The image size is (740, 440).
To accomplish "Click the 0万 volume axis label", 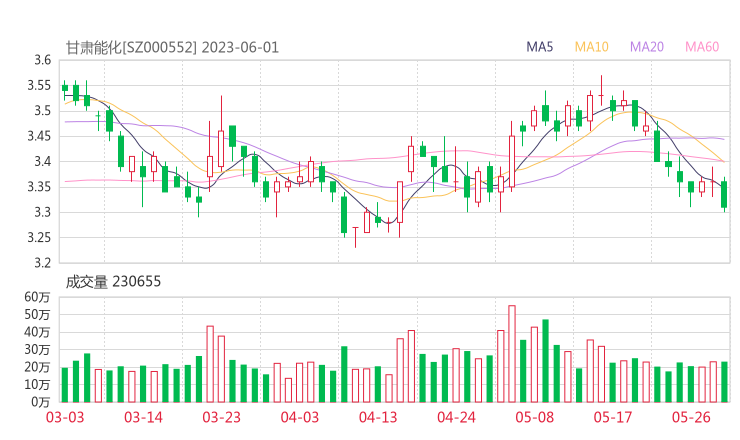I will pos(40,402).
